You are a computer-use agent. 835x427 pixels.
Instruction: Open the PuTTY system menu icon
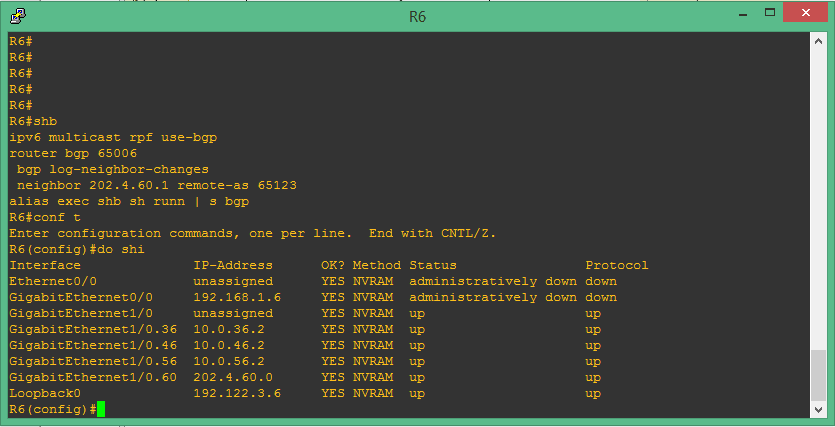tap(19, 15)
